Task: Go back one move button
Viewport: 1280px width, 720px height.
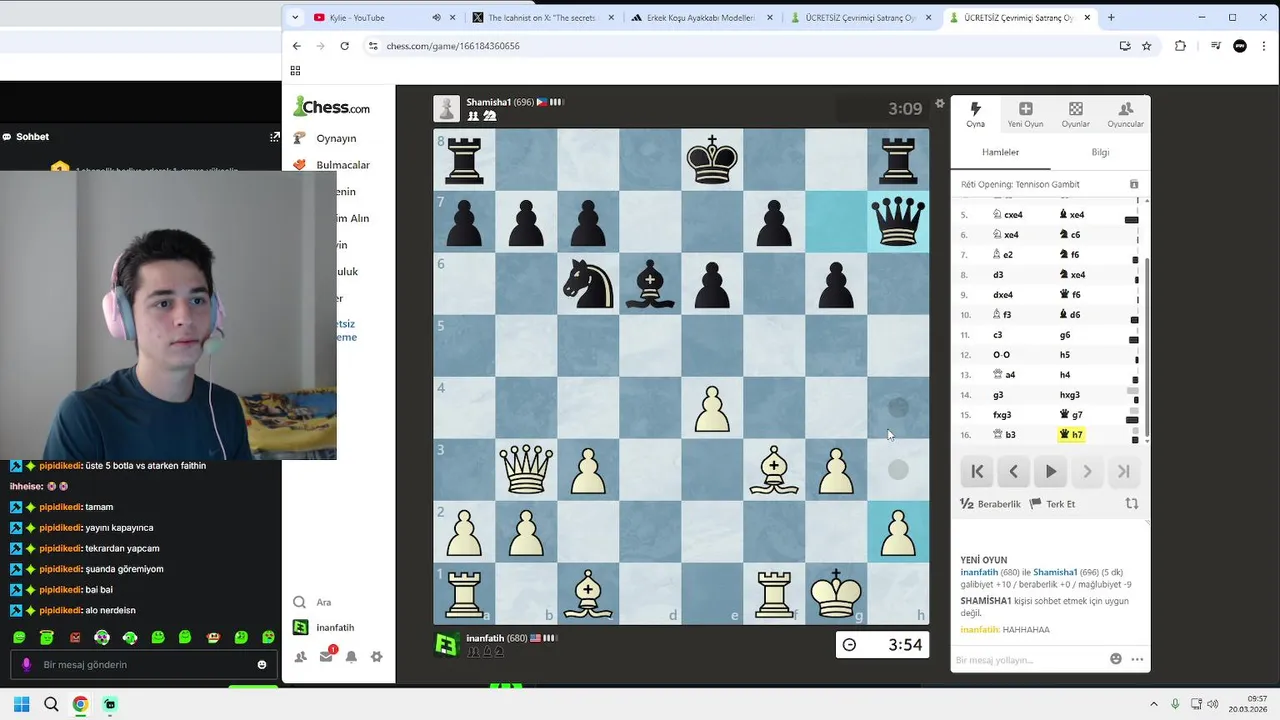Action: click(1013, 471)
